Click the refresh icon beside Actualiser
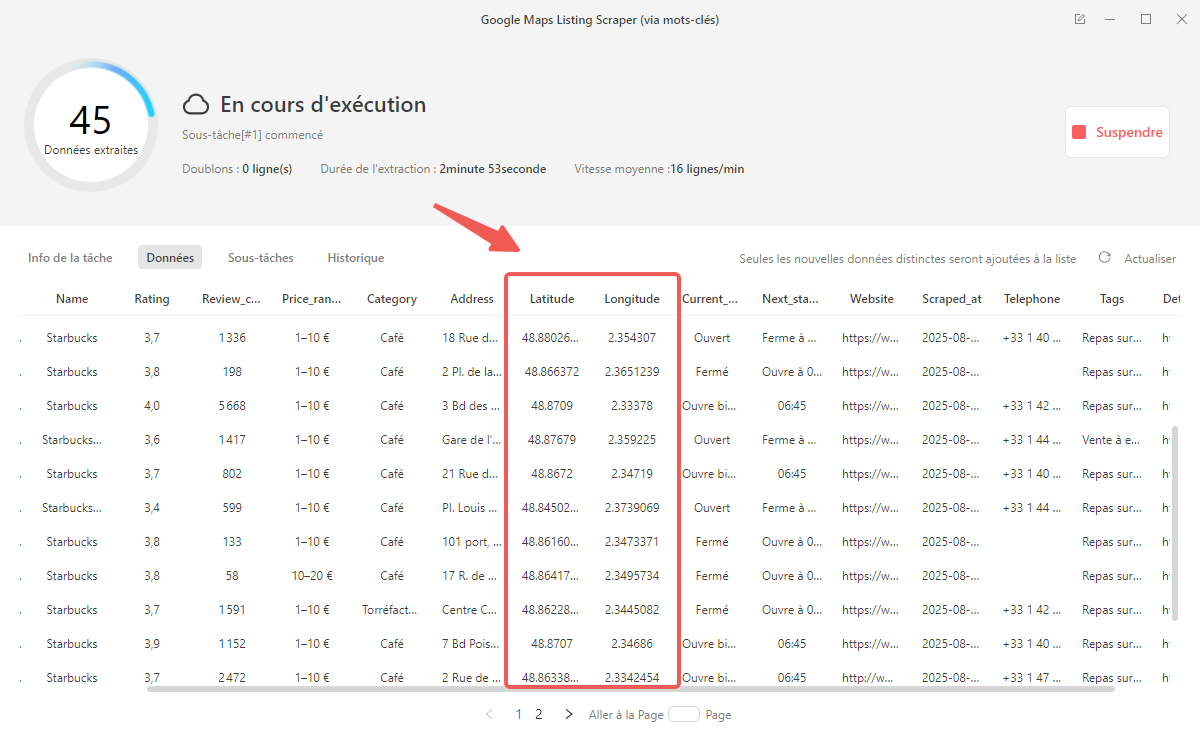1200x734 pixels. coord(1105,258)
